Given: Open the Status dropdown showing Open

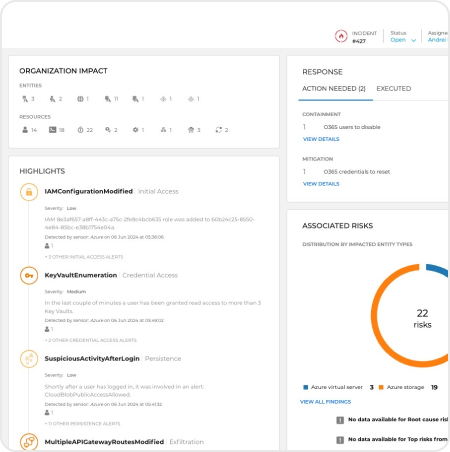Looking at the screenshot, I should click(403, 40).
